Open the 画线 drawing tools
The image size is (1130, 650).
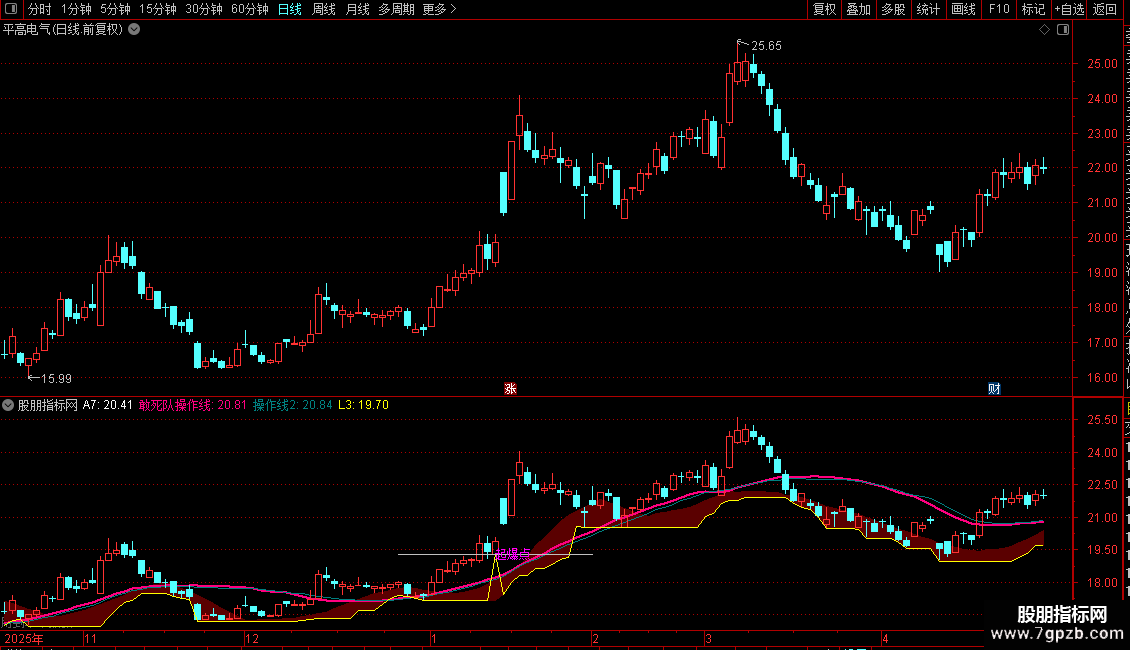coord(964,9)
